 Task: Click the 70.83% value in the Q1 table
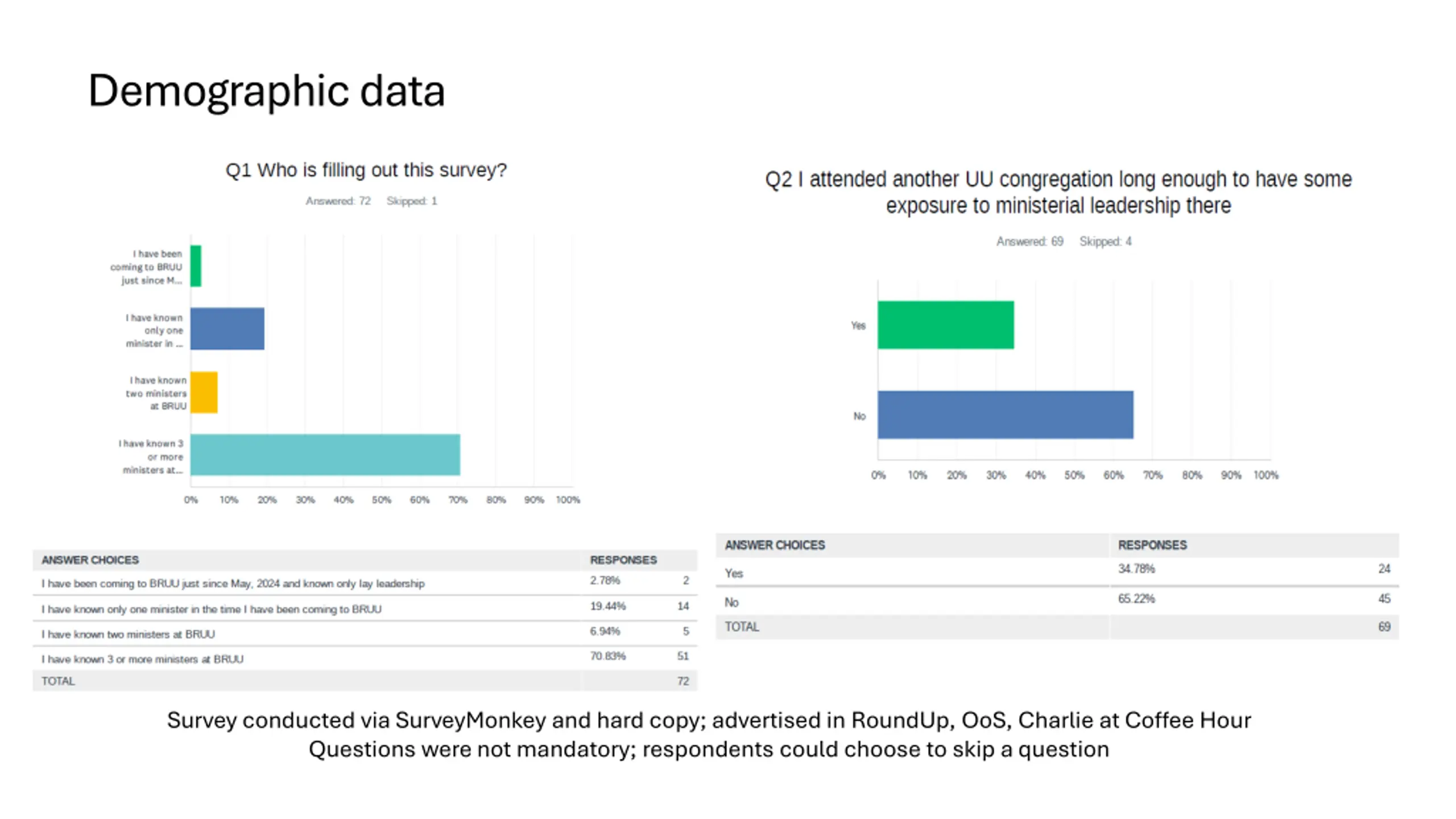[x=607, y=656]
